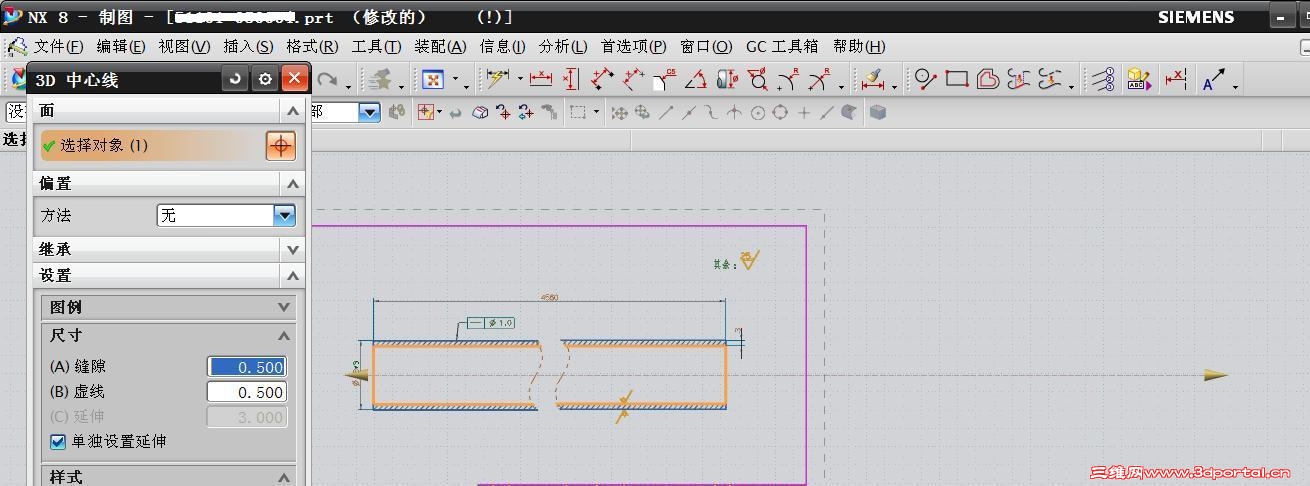Image resolution: width=1310 pixels, height=486 pixels.
Task: Open the 分析(L) menu
Action: click(x=563, y=46)
